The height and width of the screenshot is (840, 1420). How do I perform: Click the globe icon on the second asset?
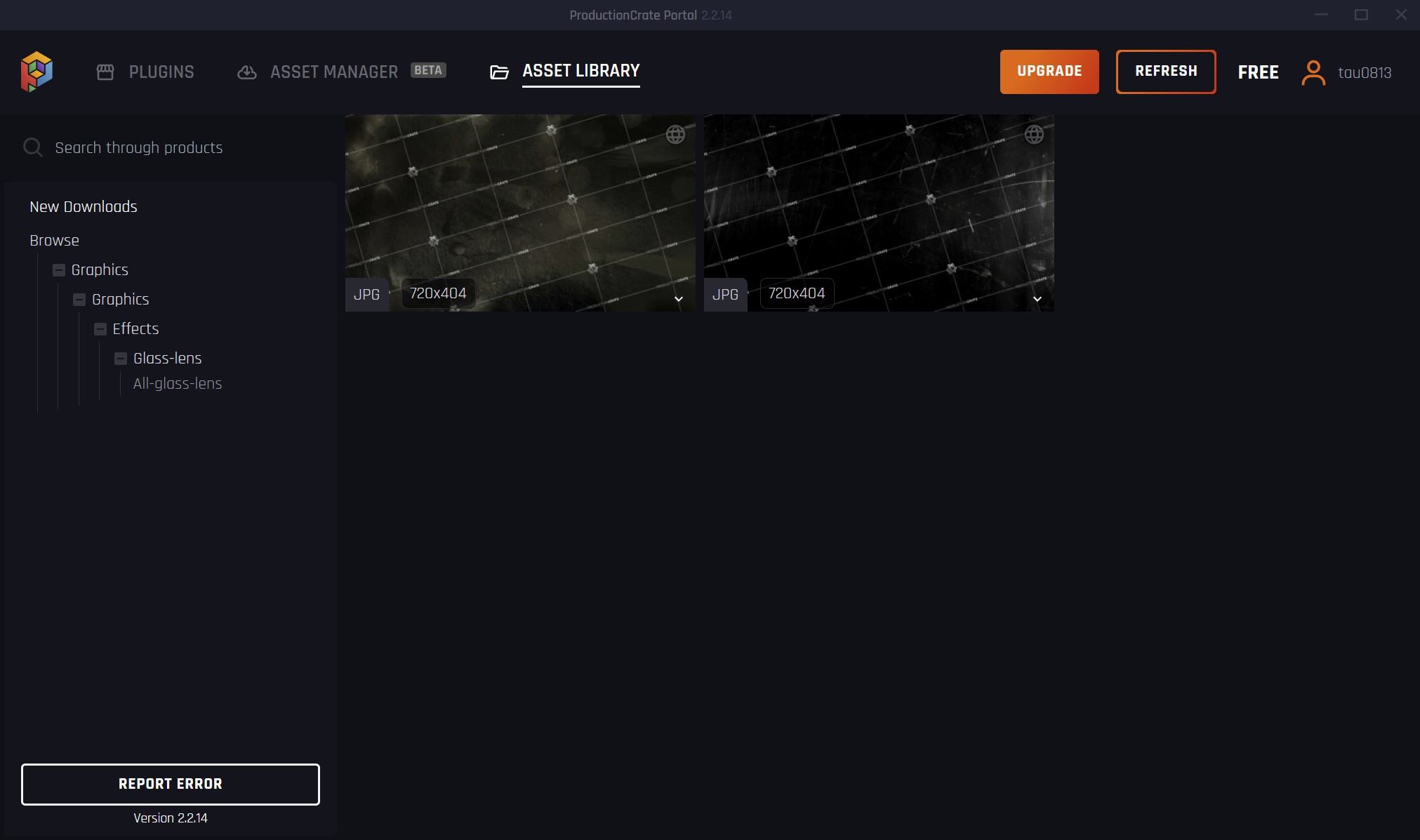pos(1034,135)
